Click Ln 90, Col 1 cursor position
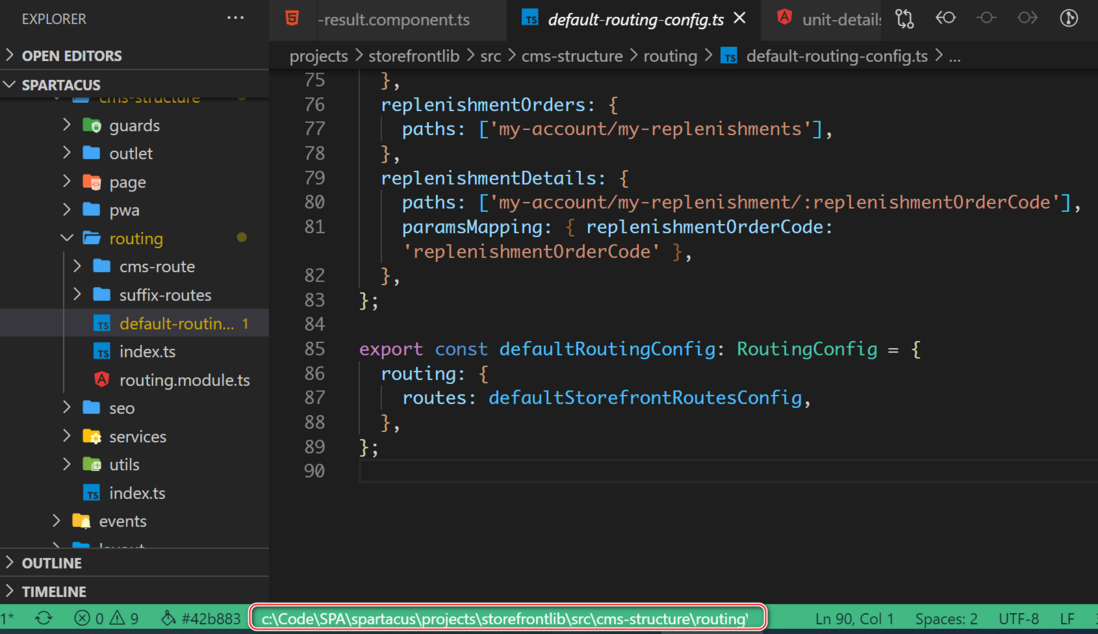Screen dimensions: 1098x634 point(854,619)
